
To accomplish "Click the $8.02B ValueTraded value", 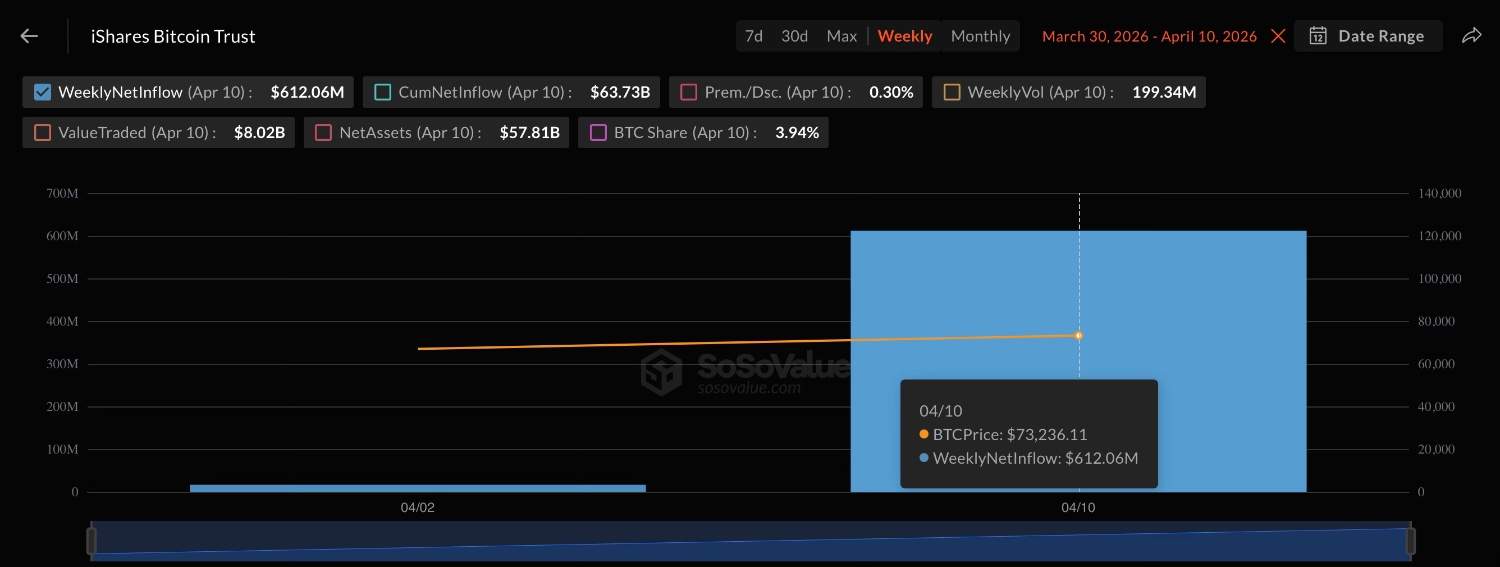I will coord(259,132).
